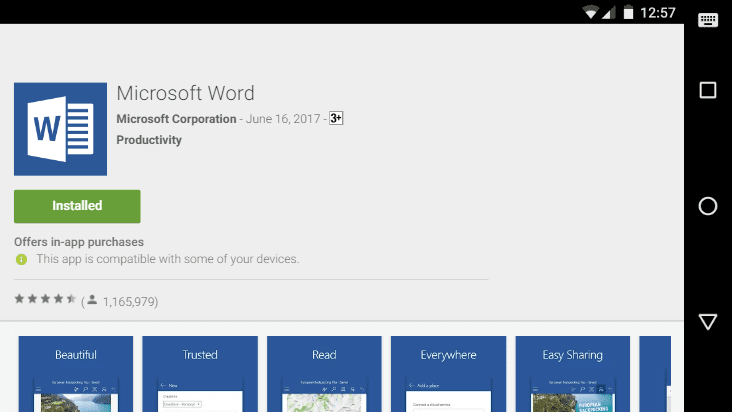Tap the 1,165,979 ratings count
The image size is (732, 412).
128,302
